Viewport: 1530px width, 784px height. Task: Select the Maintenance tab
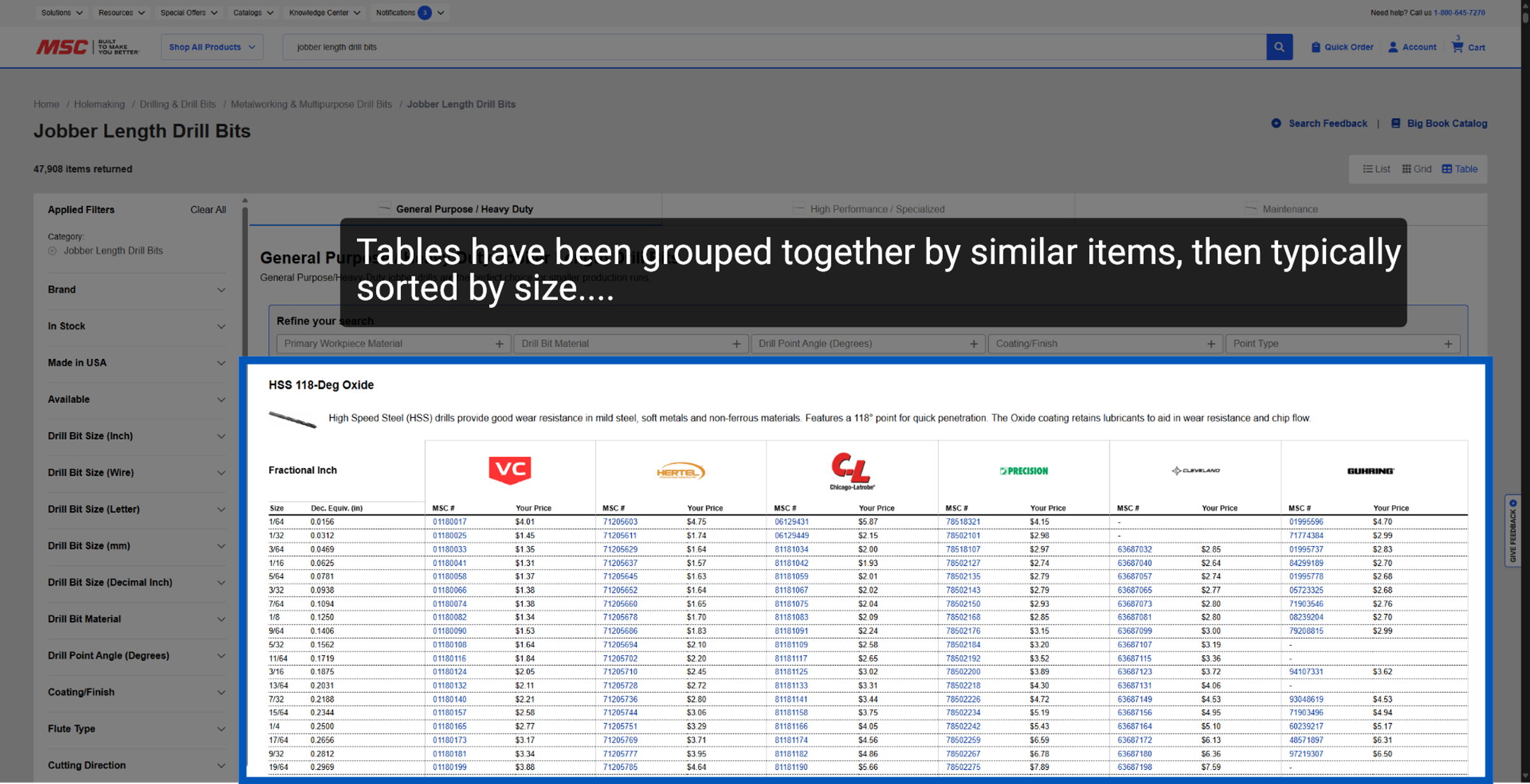[x=1281, y=210]
